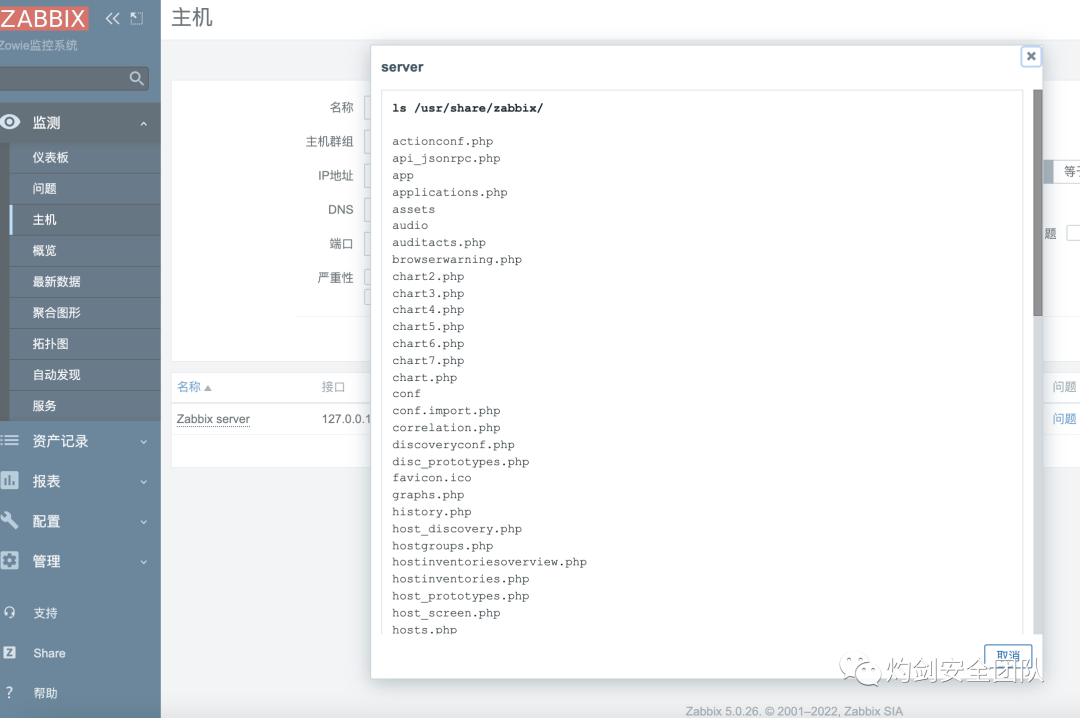1080x718 pixels.
Task: Click discoveryconf.php in the output
Action: 453,445
